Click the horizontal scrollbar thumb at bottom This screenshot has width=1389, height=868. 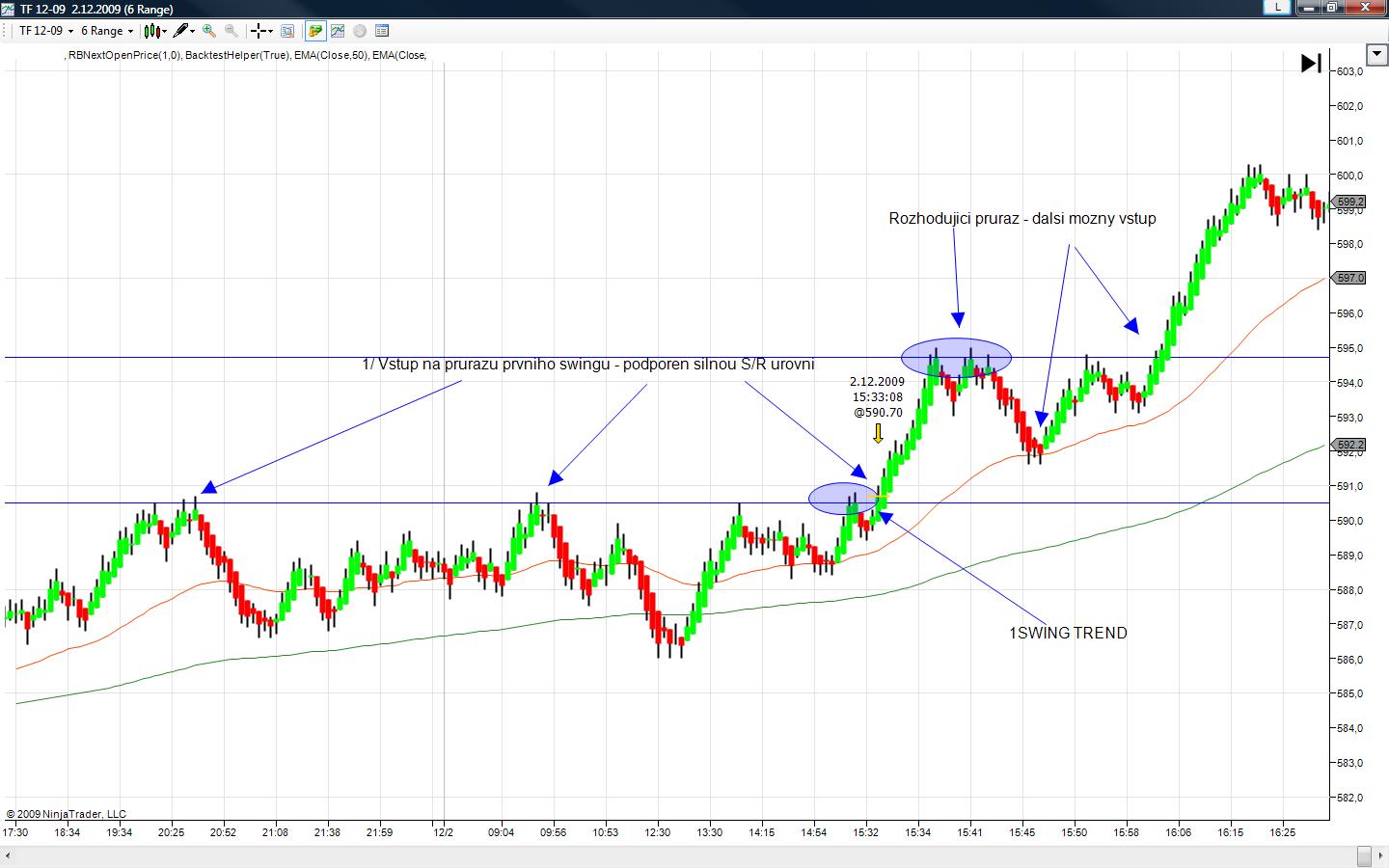1363,855
